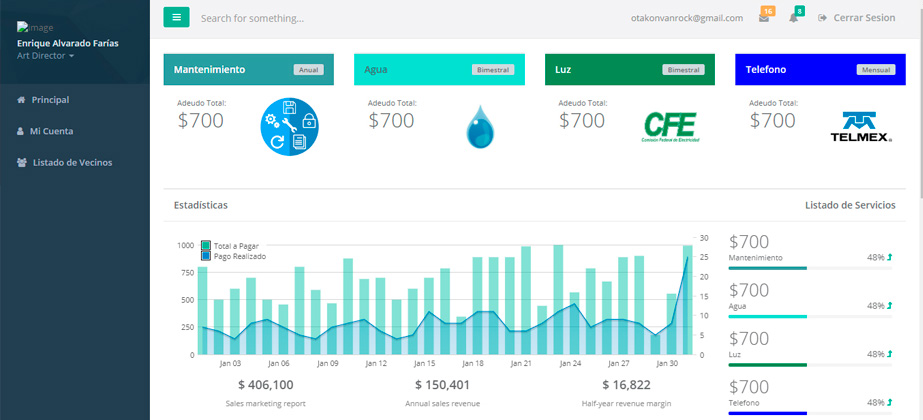This screenshot has width=923, height=420.
Task: Click the Listado de Vecinos group icon
Action: click(x=21, y=162)
